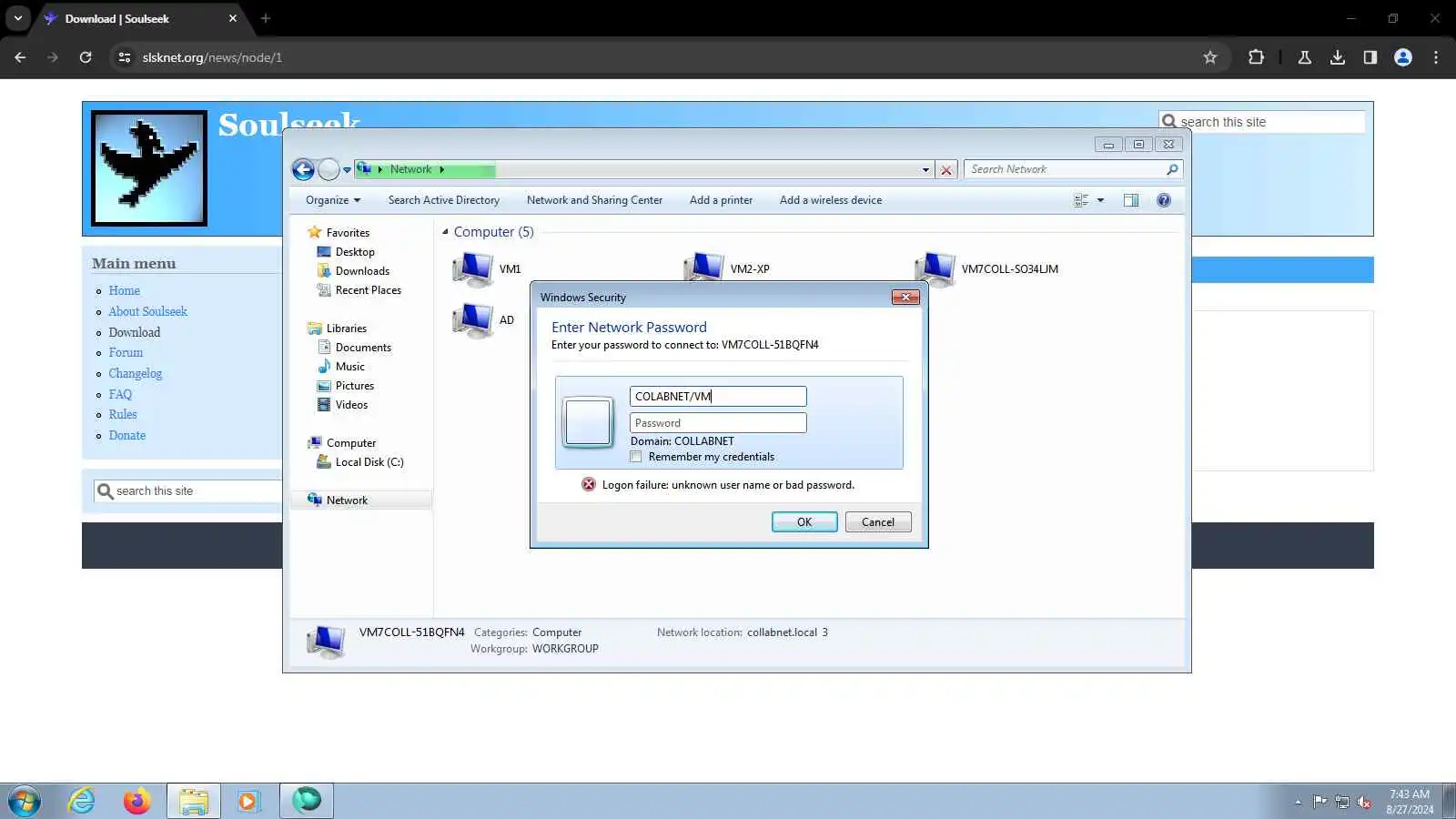Open Chrome side panel icon
The height and width of the screenshot is (819, 1456).
(x=1370, y=57)
